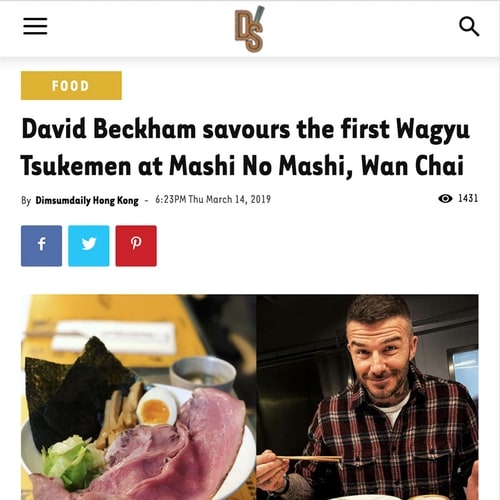Open the Wagyu tsukemen food photo

point(138,397)
